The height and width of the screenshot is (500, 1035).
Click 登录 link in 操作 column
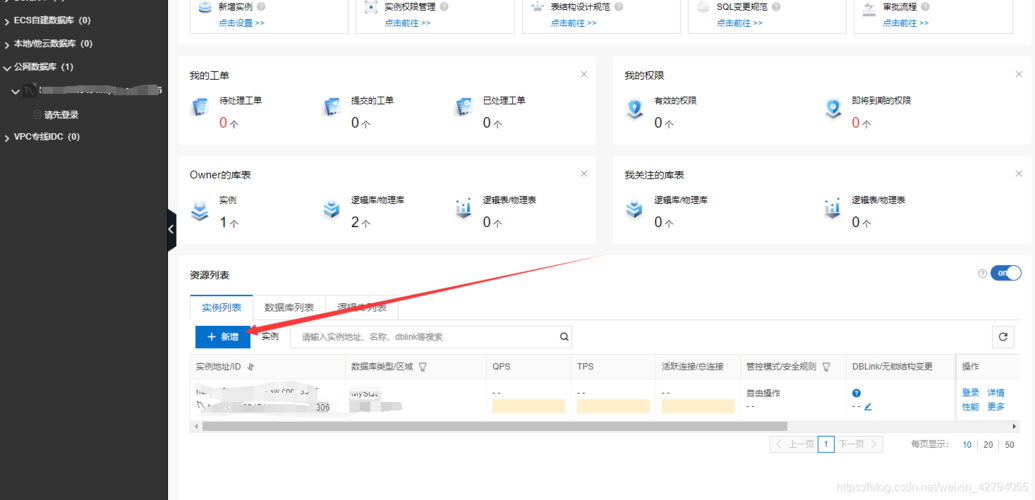pos(970,393)
